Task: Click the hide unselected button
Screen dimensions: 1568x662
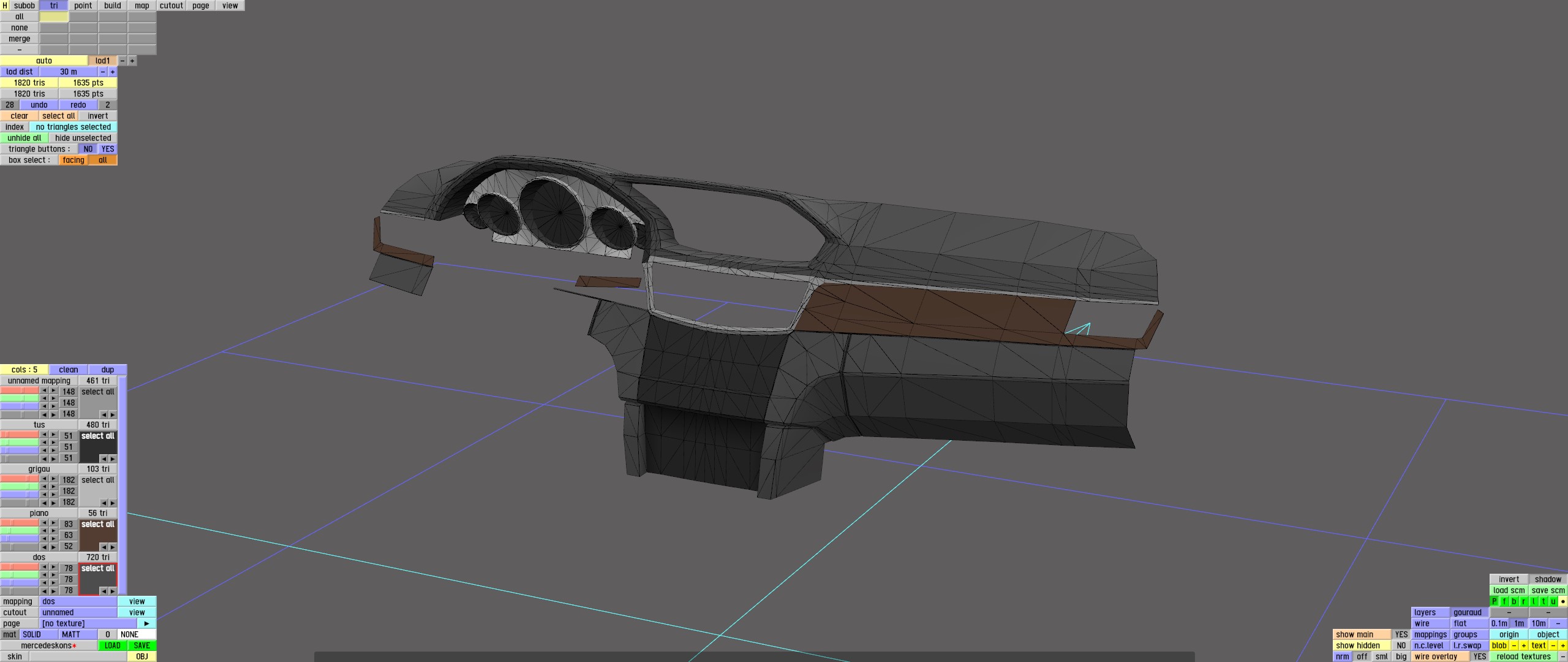Action: point(83,138)
